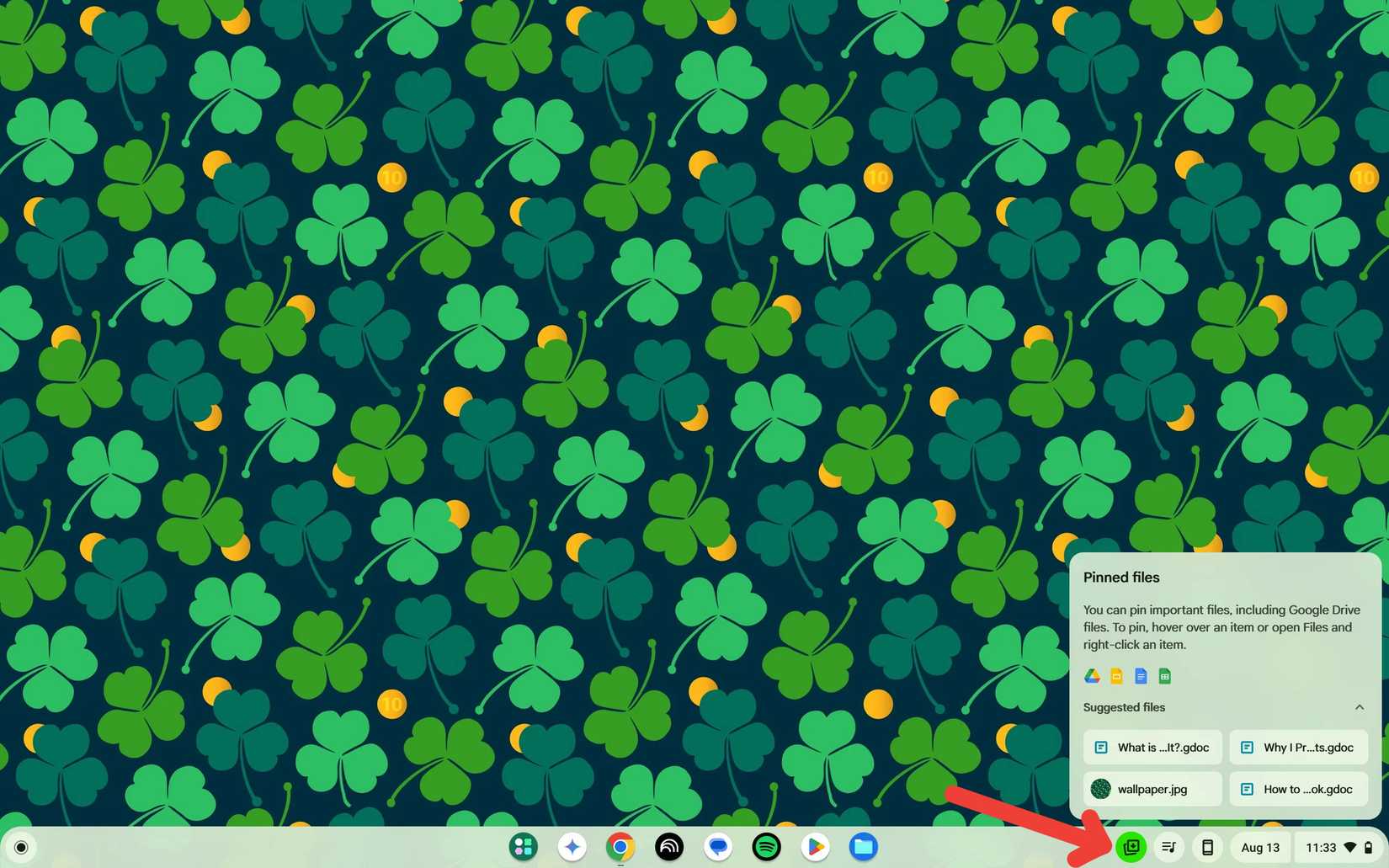Open the media controls in the shelf
1389x868 pixels.
(1168, 847)
